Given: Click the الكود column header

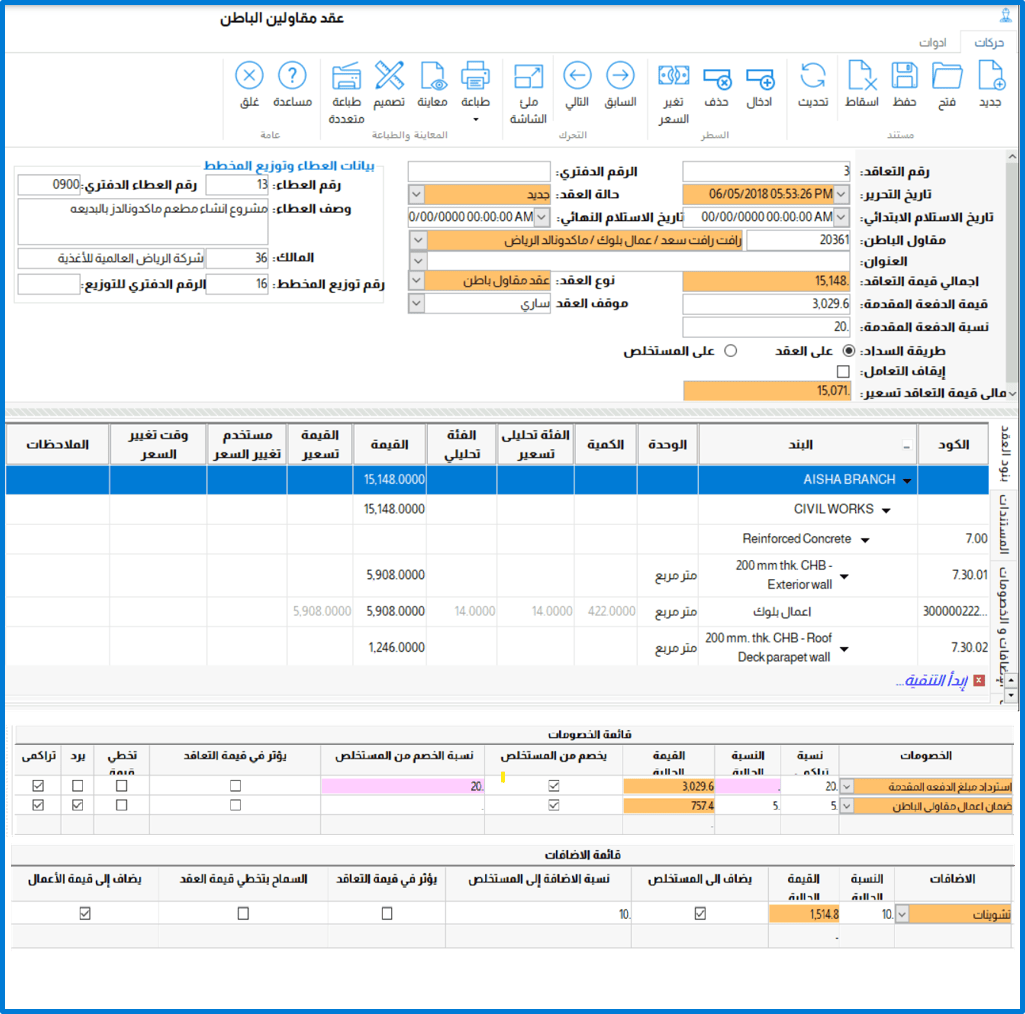Looking at the screenshot, I should pyautogui.click(x=953, y=445).
